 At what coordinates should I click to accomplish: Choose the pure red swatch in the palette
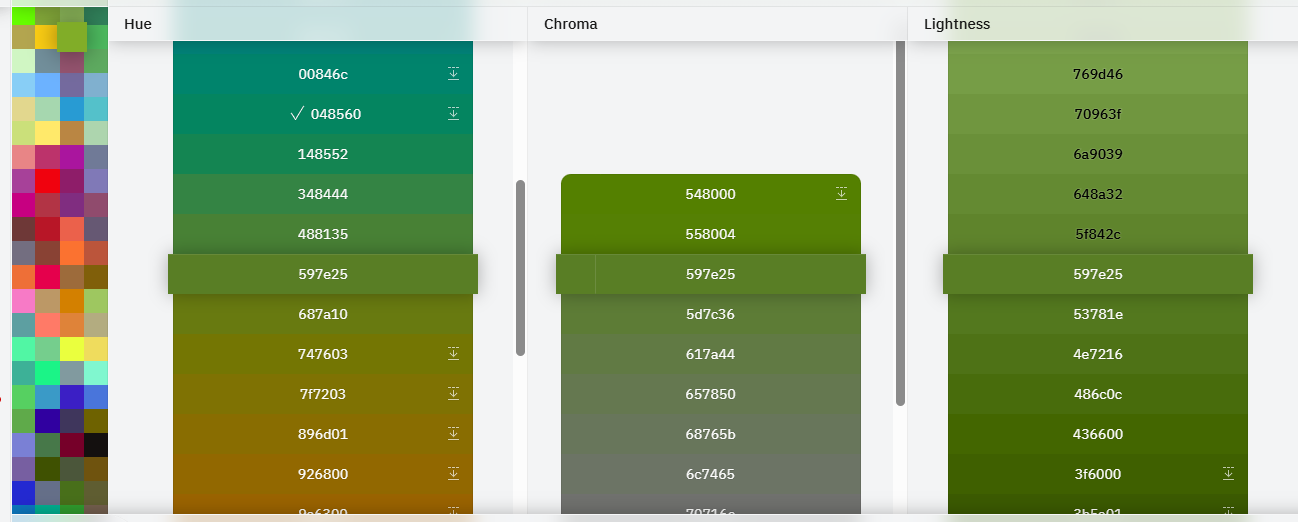(x=48, y=181)
